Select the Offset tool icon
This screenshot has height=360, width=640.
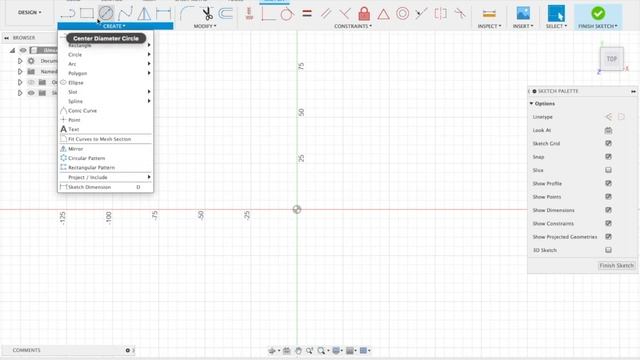[225, 13]
